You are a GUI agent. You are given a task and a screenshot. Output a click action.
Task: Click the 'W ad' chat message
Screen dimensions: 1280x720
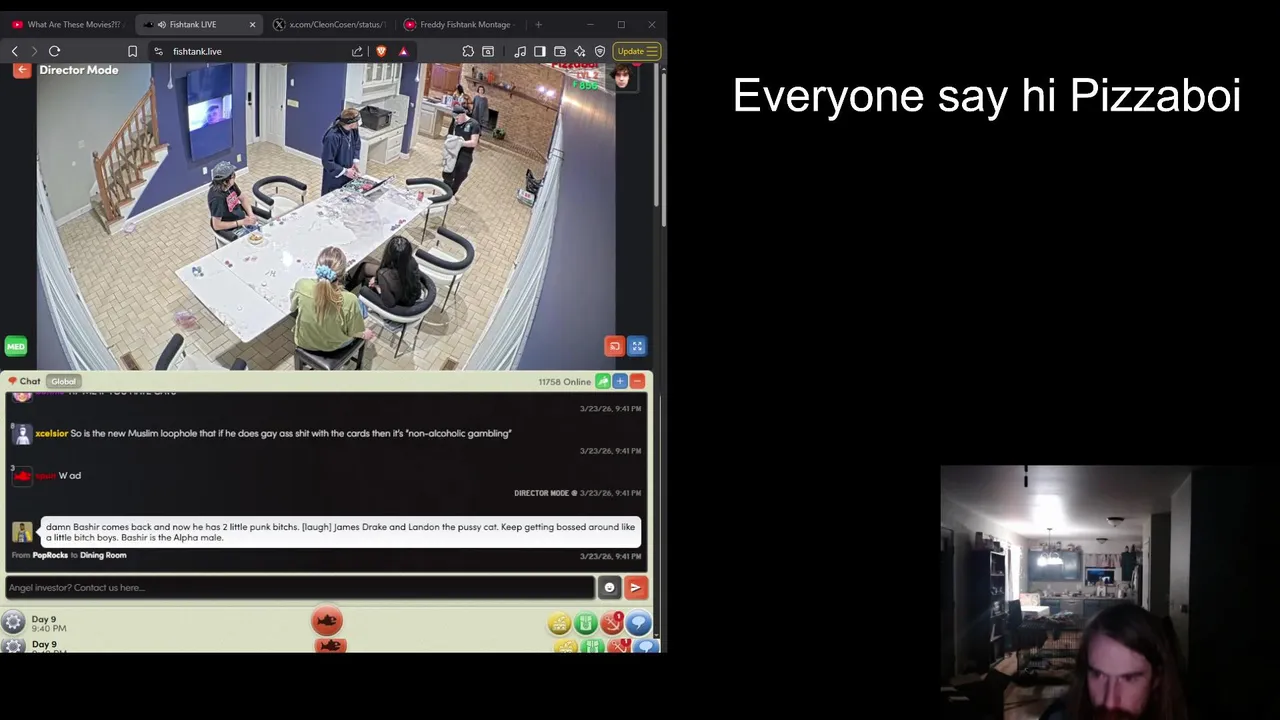pos(70,475)
